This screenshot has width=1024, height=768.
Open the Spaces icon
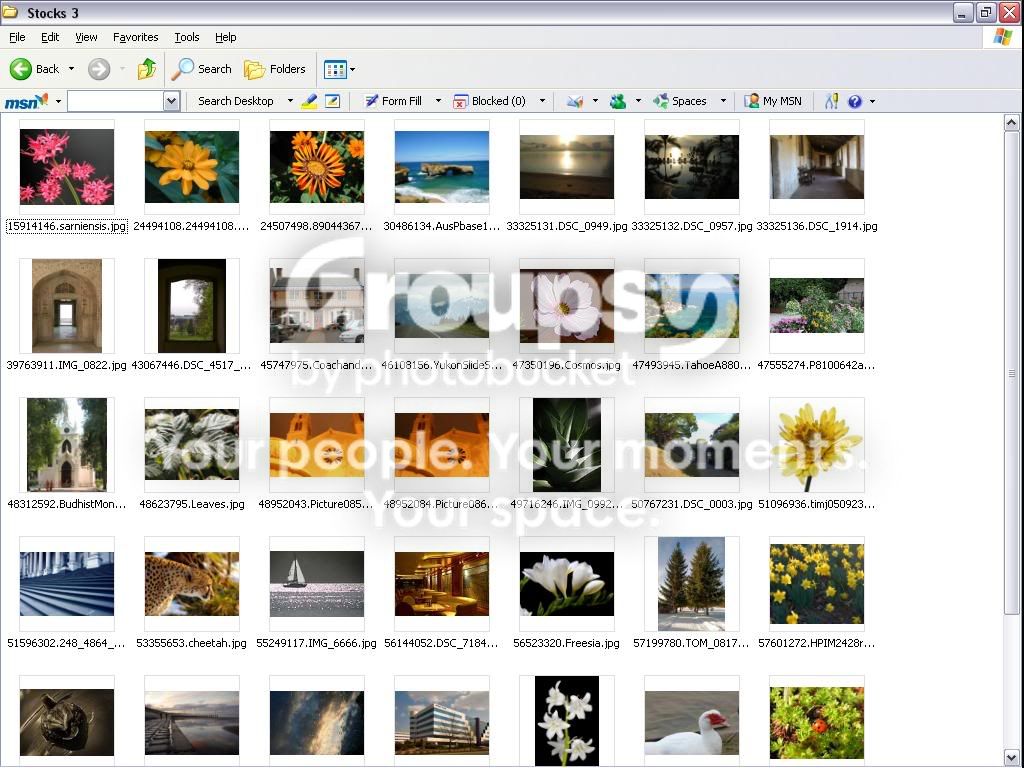point(661,101)
